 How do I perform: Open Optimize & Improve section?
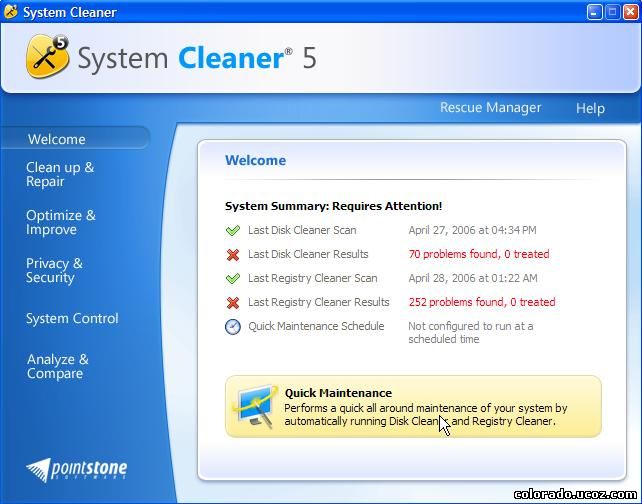coord(61,222)
